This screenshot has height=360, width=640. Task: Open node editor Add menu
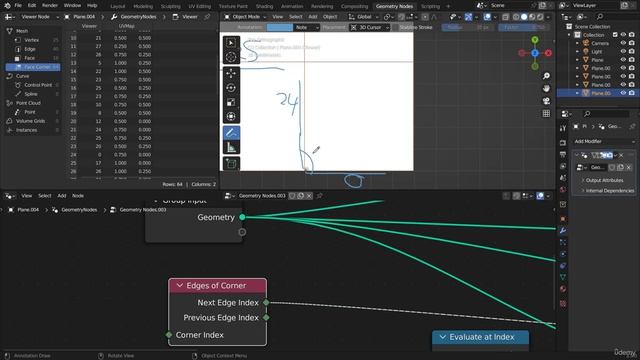[x=62, y=196]
